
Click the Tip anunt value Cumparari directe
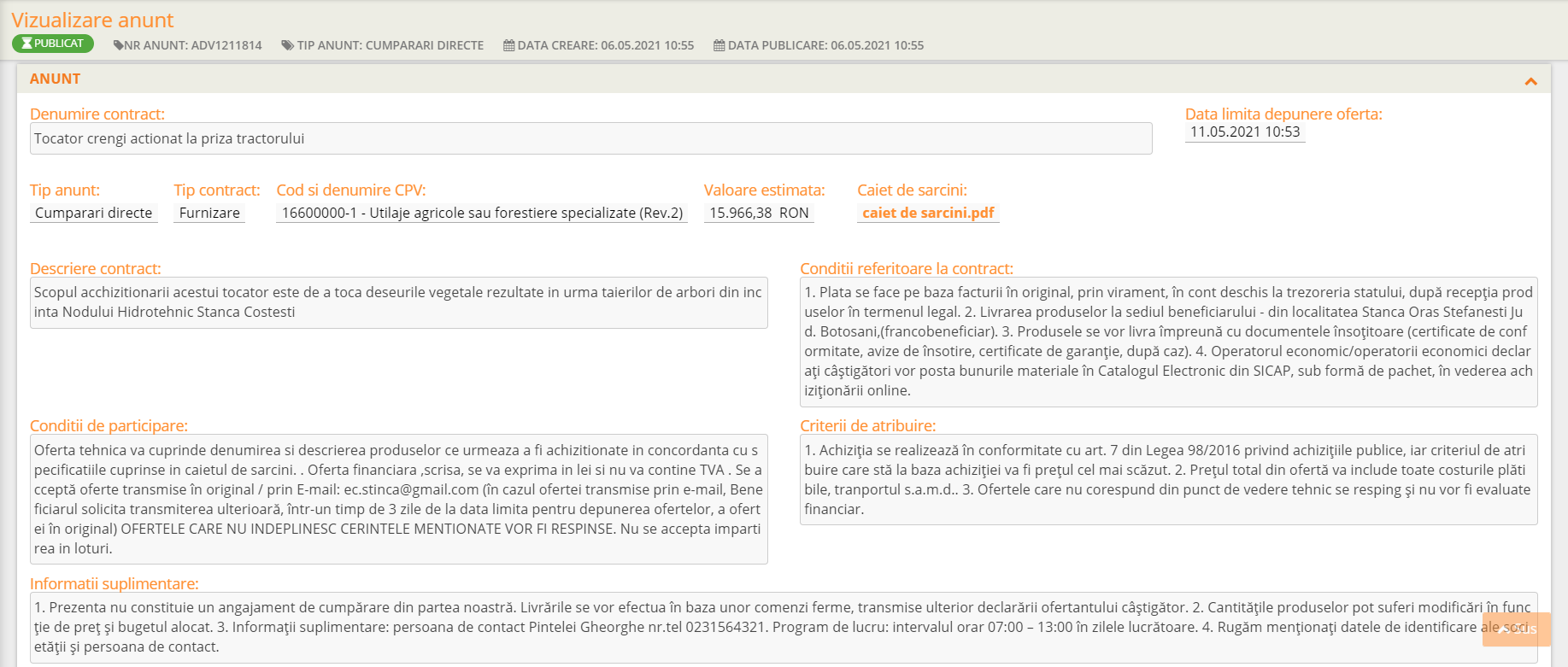tap(94, 213)
